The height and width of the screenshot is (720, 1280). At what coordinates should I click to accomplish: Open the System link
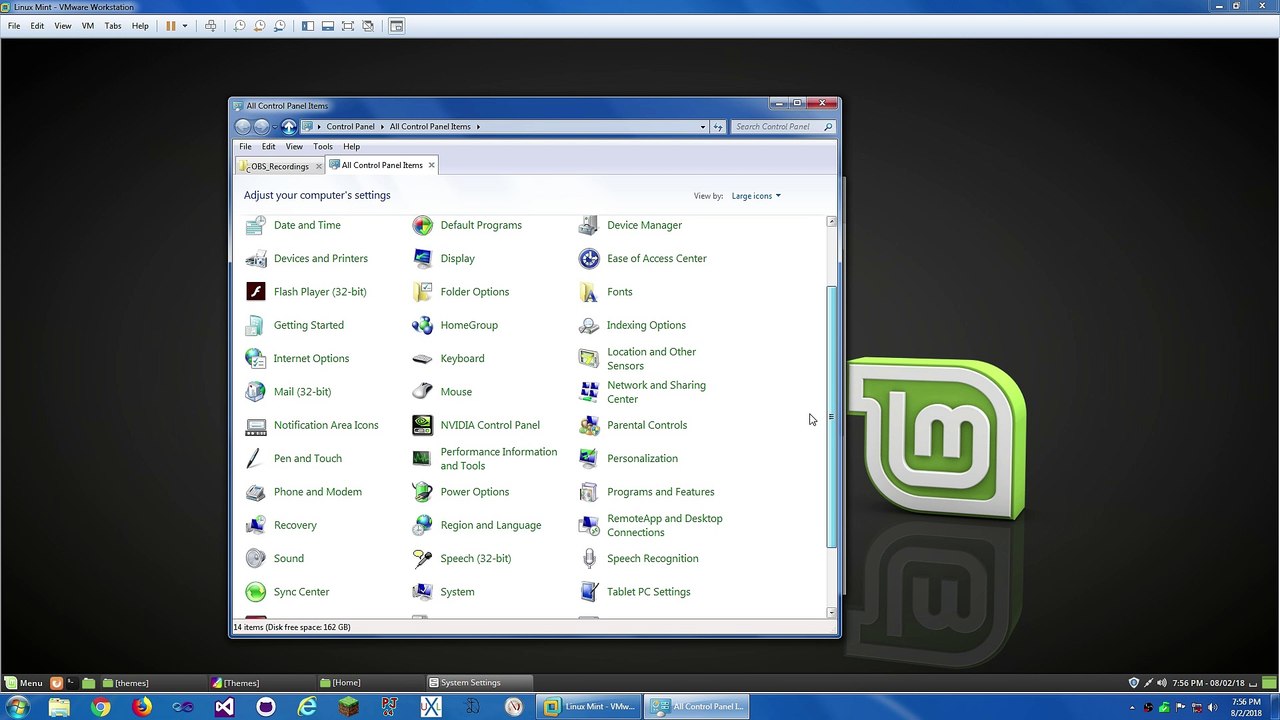(x=458, y=592)
